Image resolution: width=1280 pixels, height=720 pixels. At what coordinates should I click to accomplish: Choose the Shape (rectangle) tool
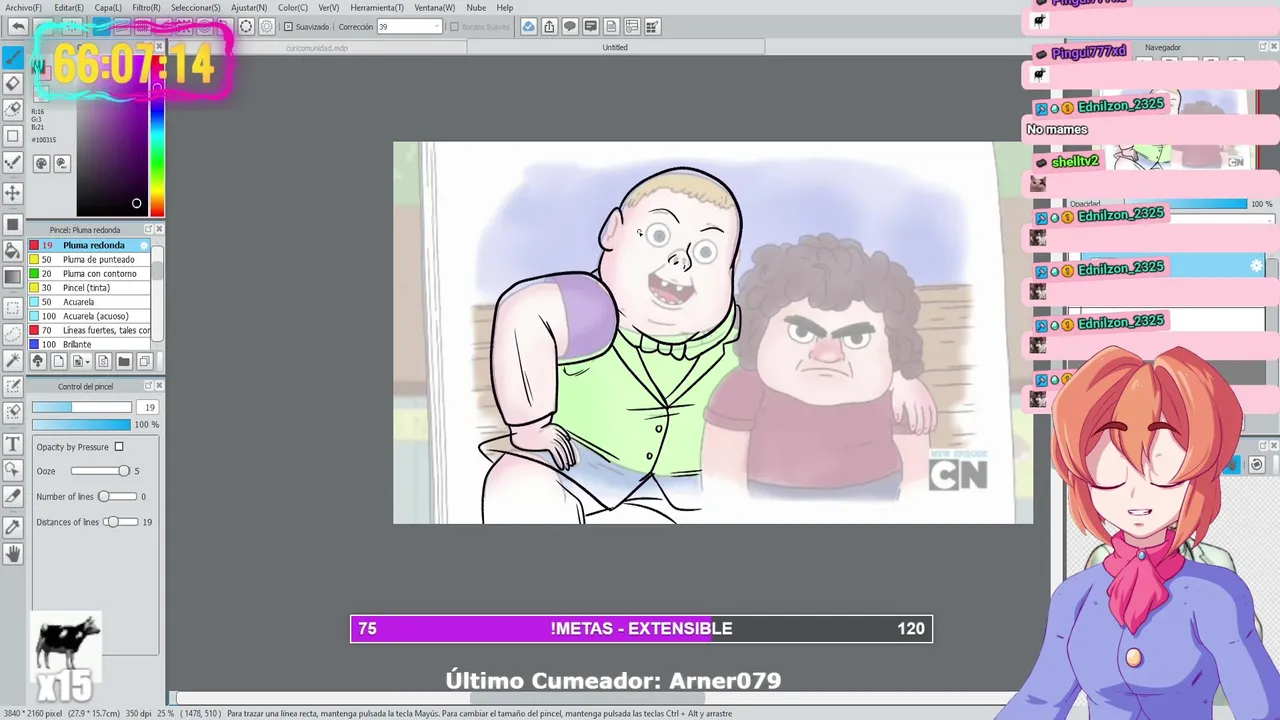click(13, 136)
